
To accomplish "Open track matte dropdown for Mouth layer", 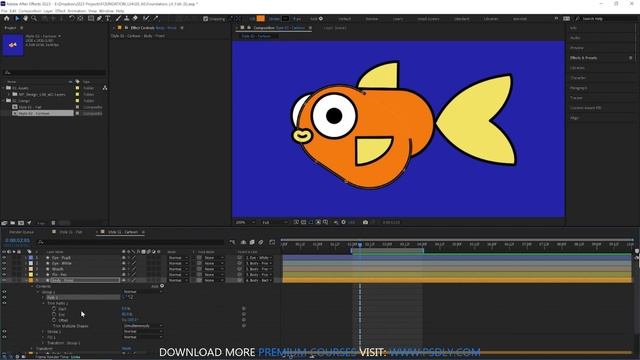I will pyautogui.click(x=214, y=269).
